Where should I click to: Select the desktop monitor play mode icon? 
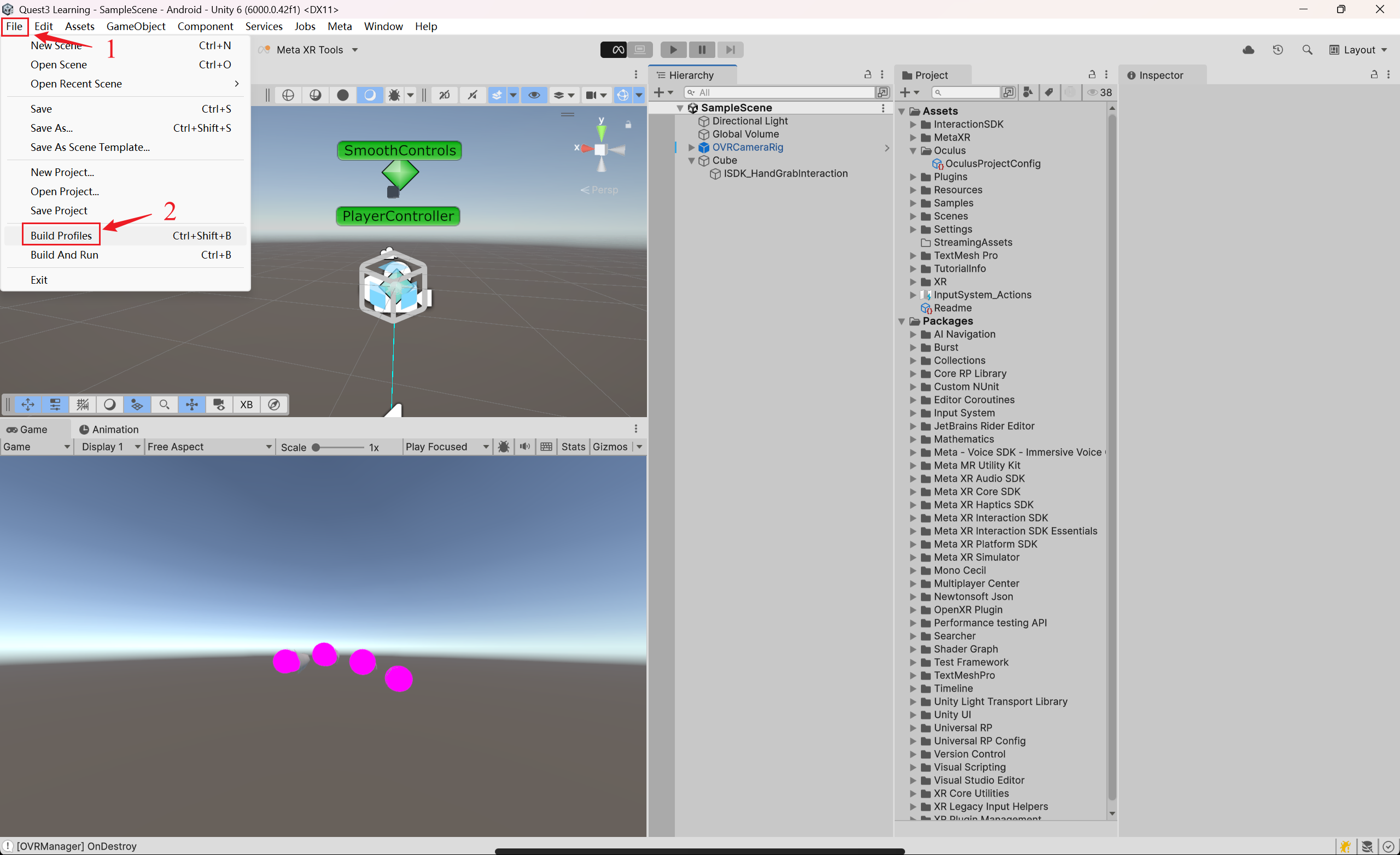(640, 50)
